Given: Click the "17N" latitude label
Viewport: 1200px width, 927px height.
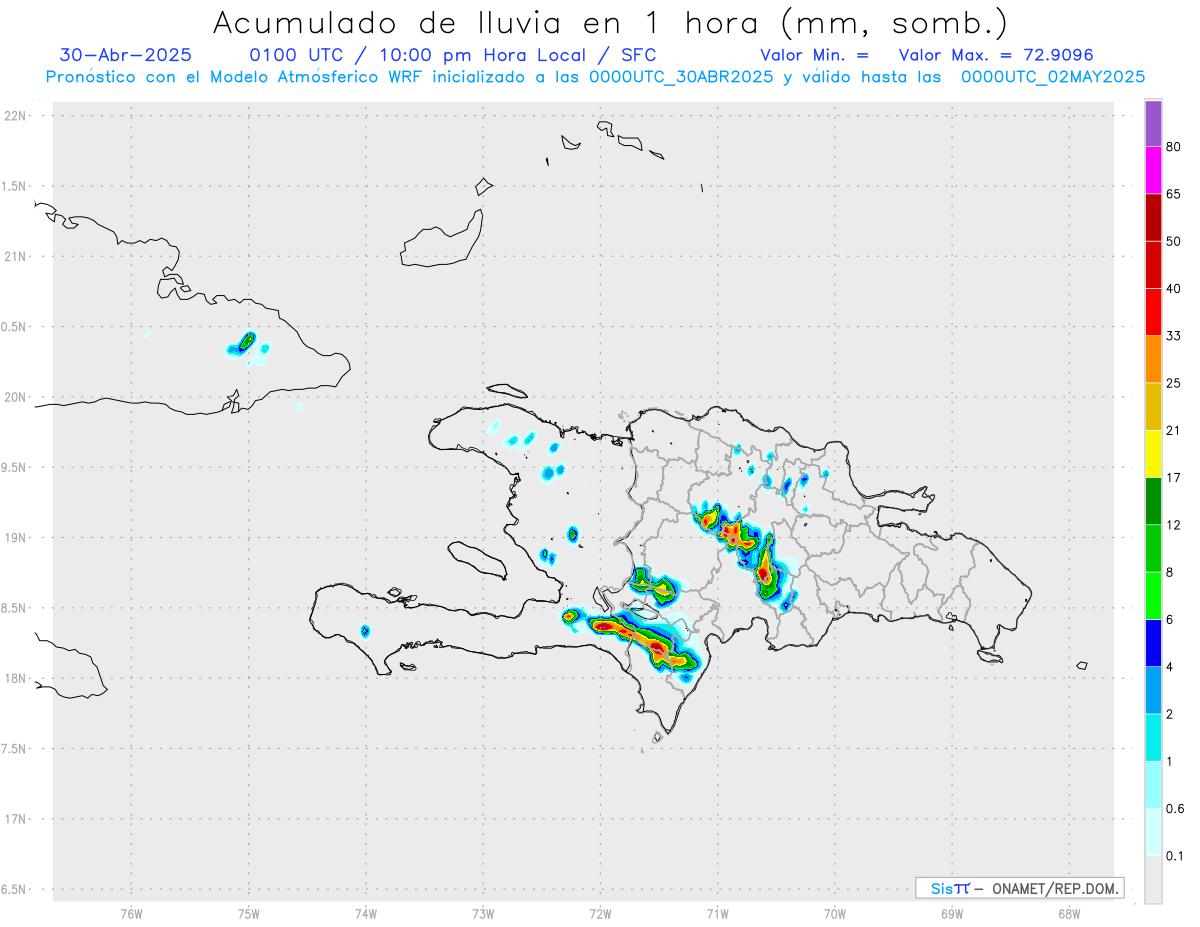Looking at the screenshot, I should pos(17,819).
